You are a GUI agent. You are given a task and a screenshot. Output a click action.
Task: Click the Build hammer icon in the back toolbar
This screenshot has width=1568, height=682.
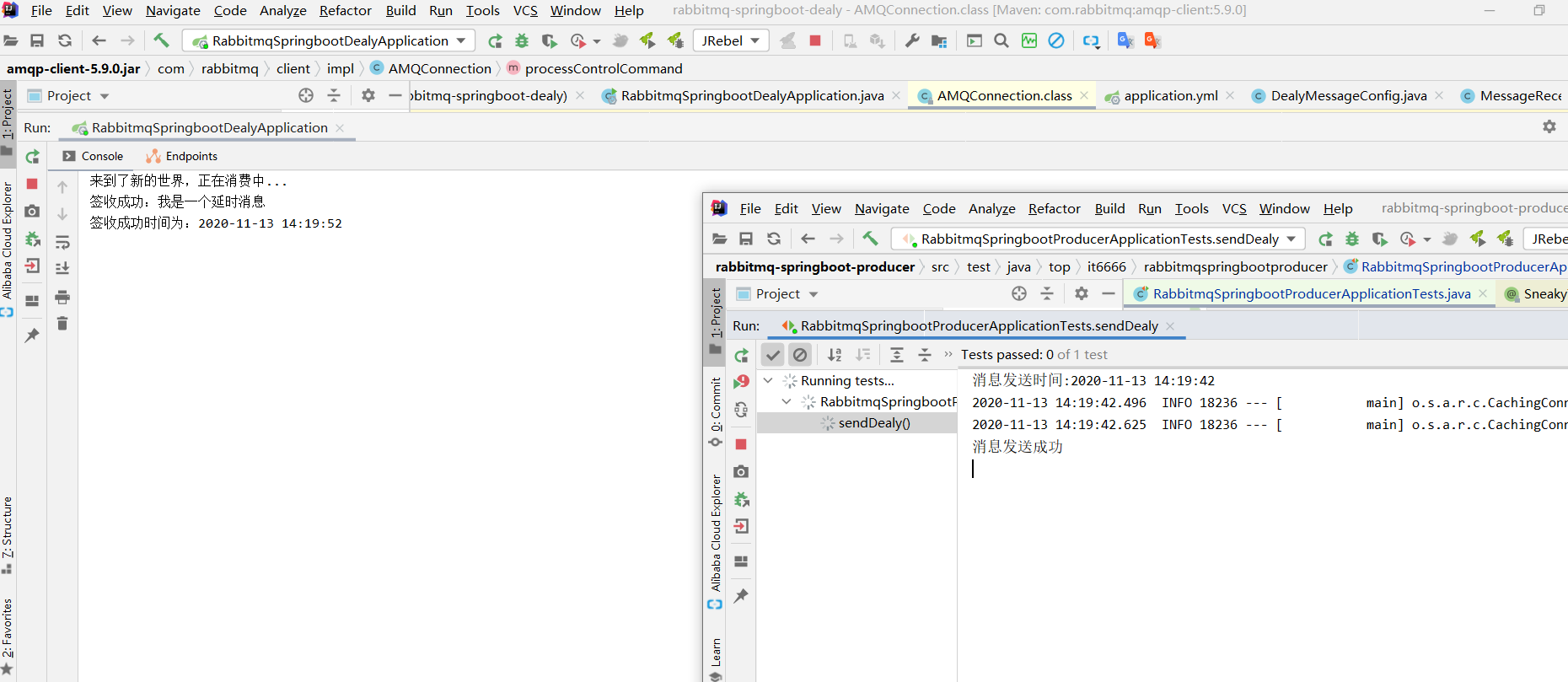(x=161, y=40)
